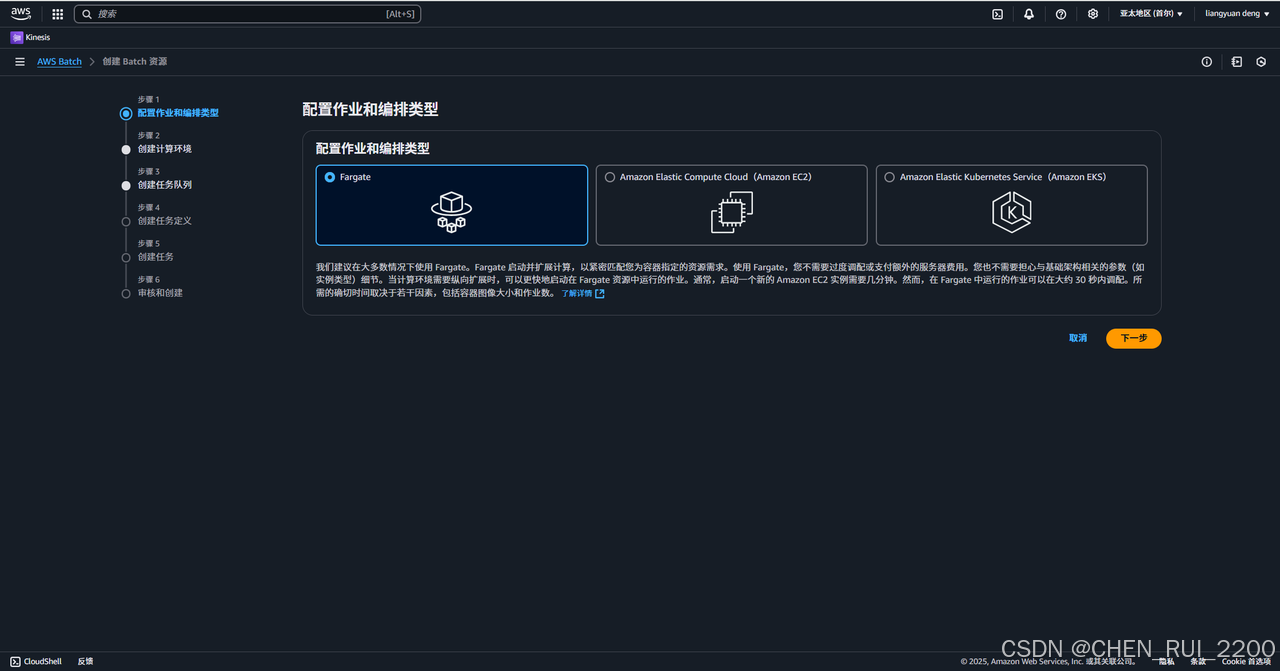Click the 配置作业和编排类型 page heading

point(370,109)
